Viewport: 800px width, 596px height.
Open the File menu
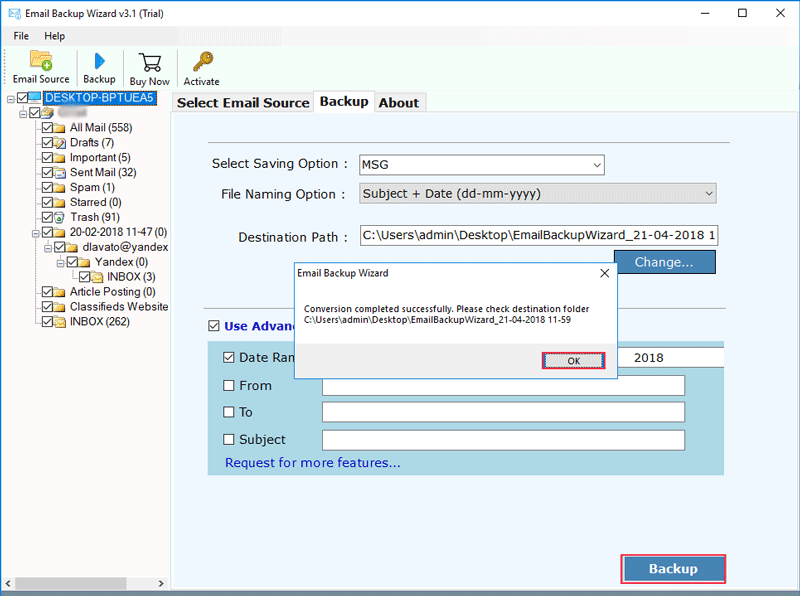(x=20, y=35)
